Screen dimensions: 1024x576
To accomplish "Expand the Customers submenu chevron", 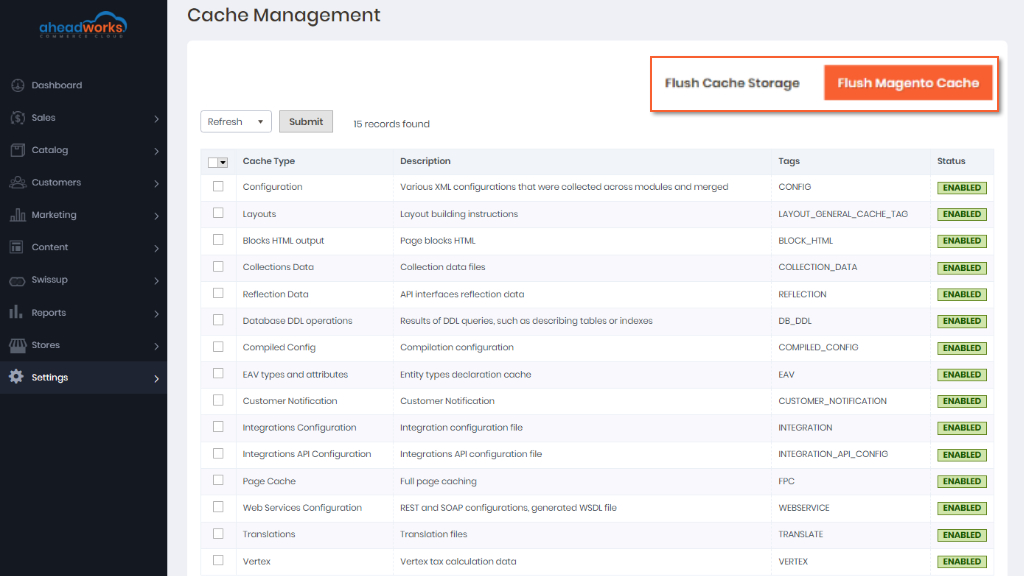I will pos(157,184).
